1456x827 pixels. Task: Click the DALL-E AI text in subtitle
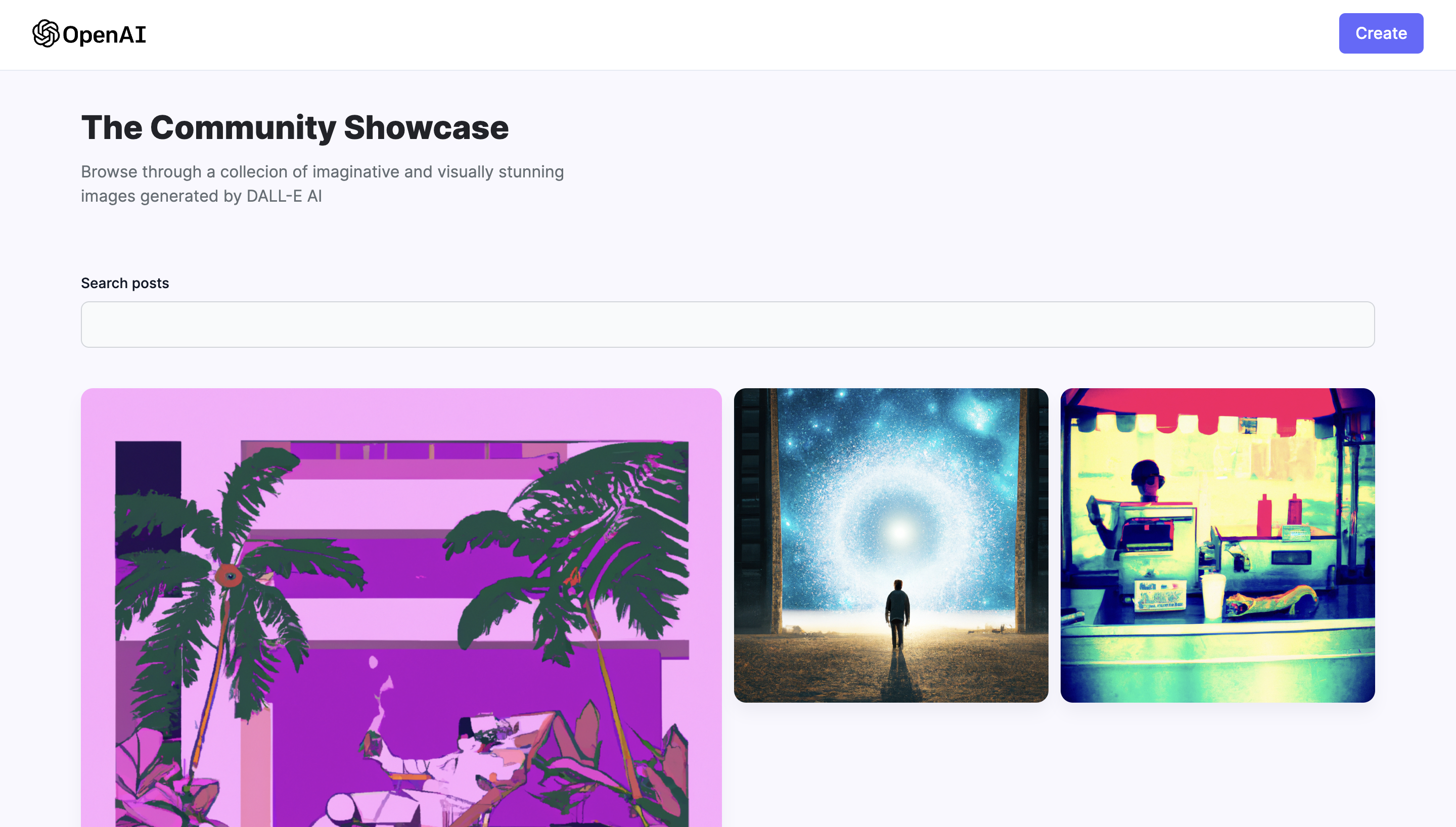pyautogui.click(x=284, y=196)
